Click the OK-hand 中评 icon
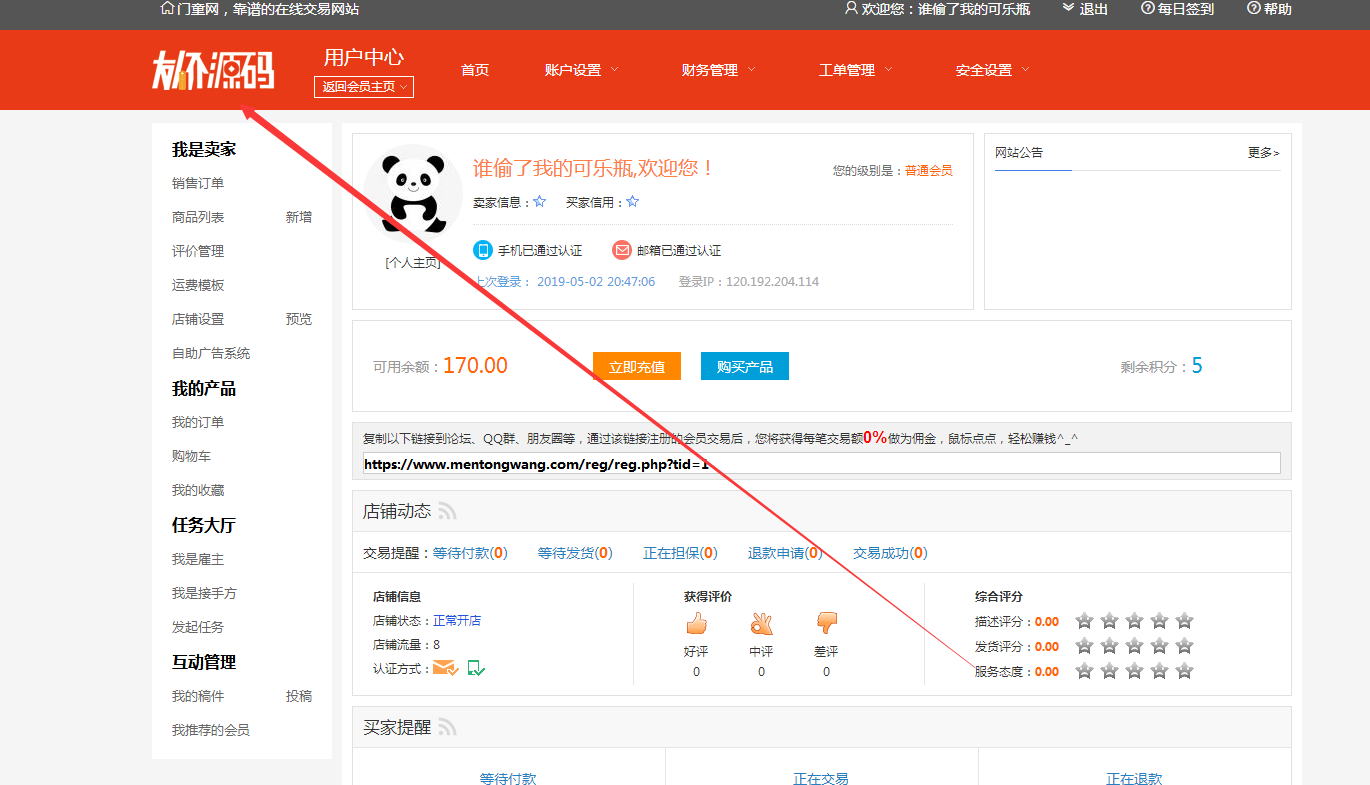The image size is (1370, 785). (x=761, y=624)
